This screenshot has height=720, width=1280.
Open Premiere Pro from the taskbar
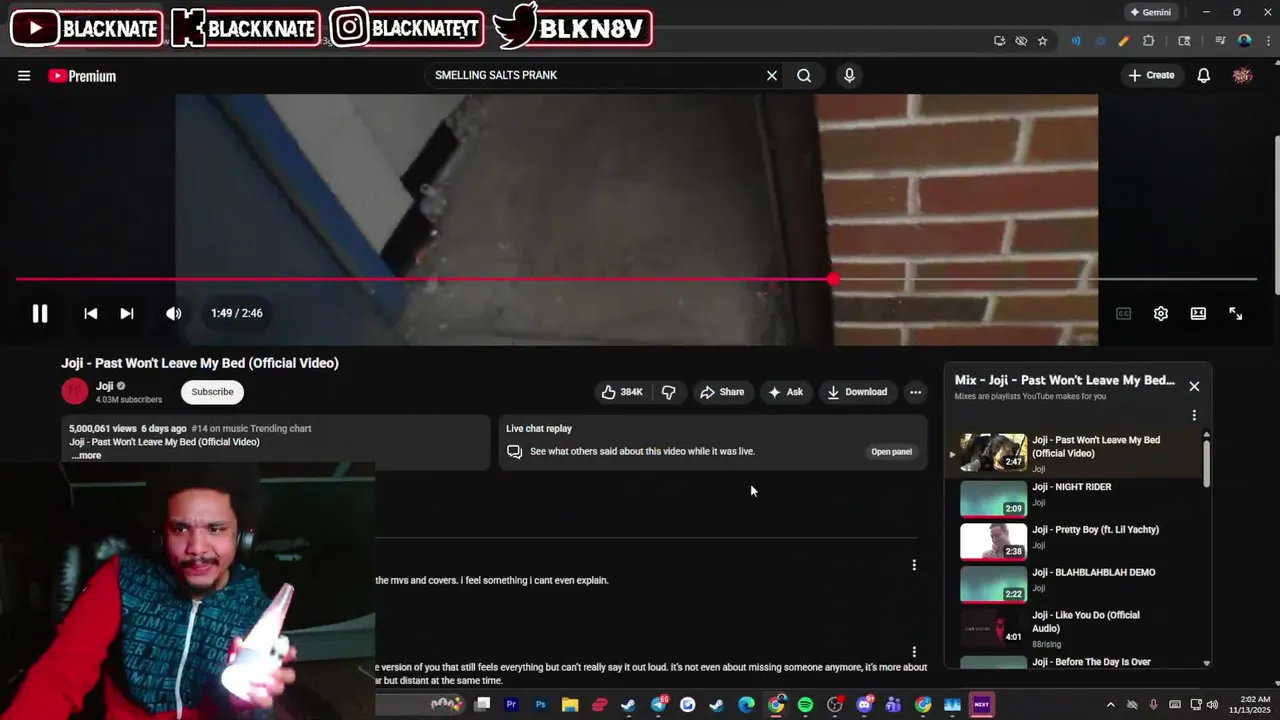[511, 705]
